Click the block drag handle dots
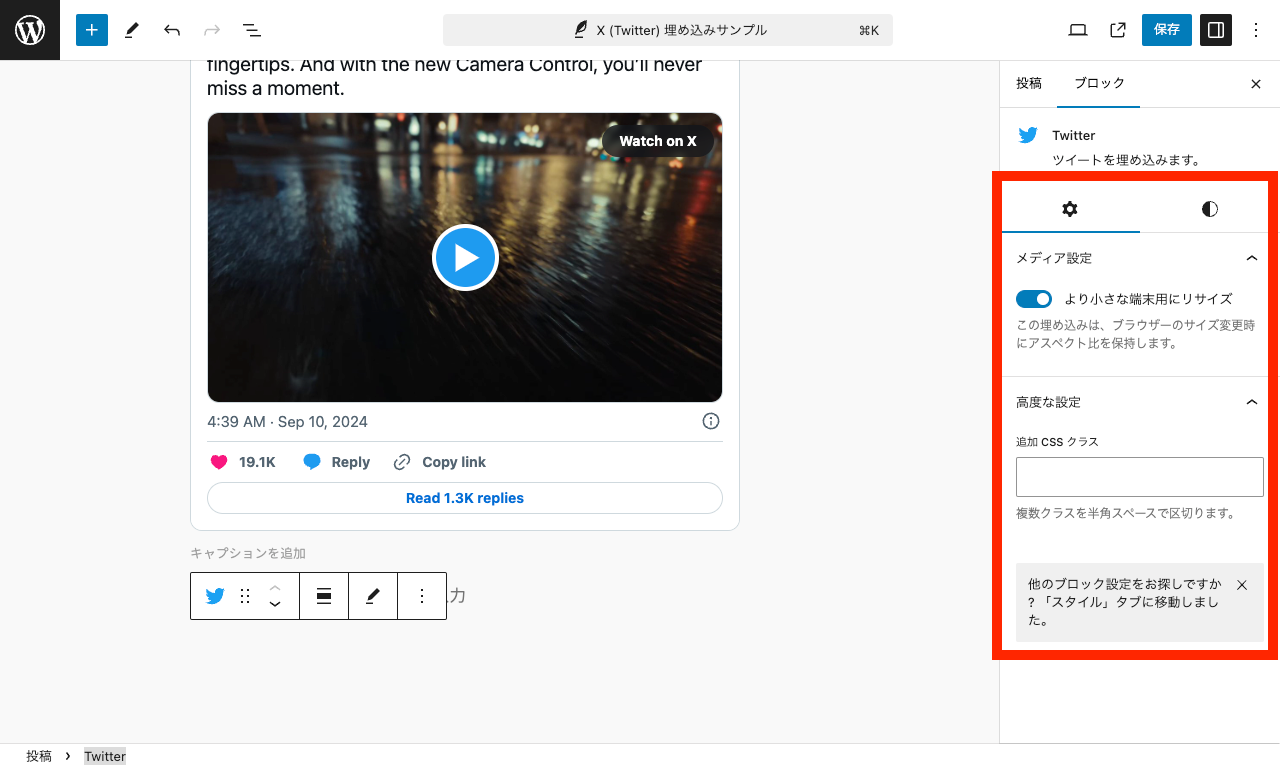The height and width of the screenshot is (768, 1280). [245, 596]
